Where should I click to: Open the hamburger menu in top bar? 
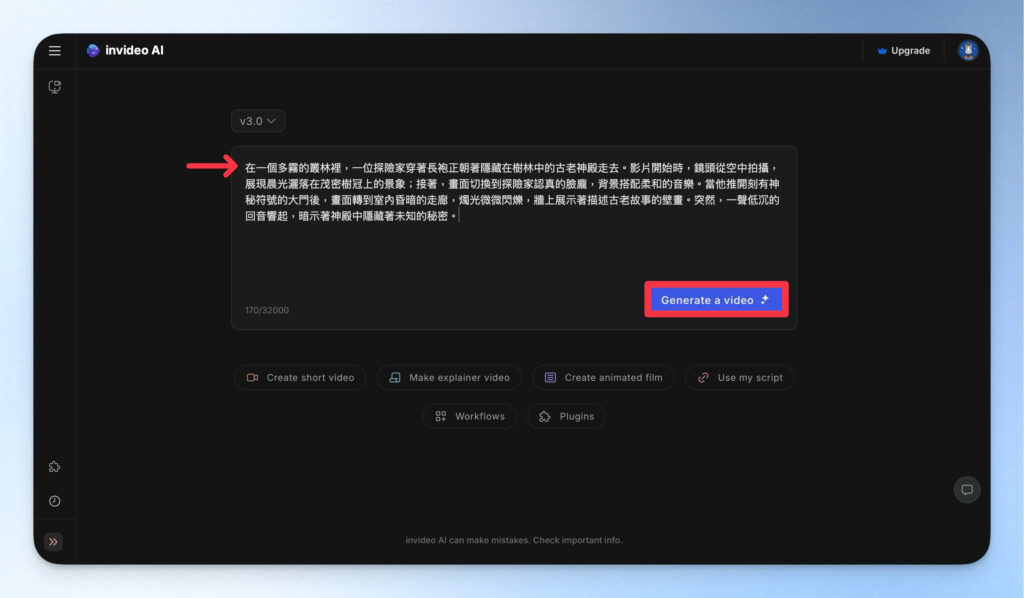[55, 51]
